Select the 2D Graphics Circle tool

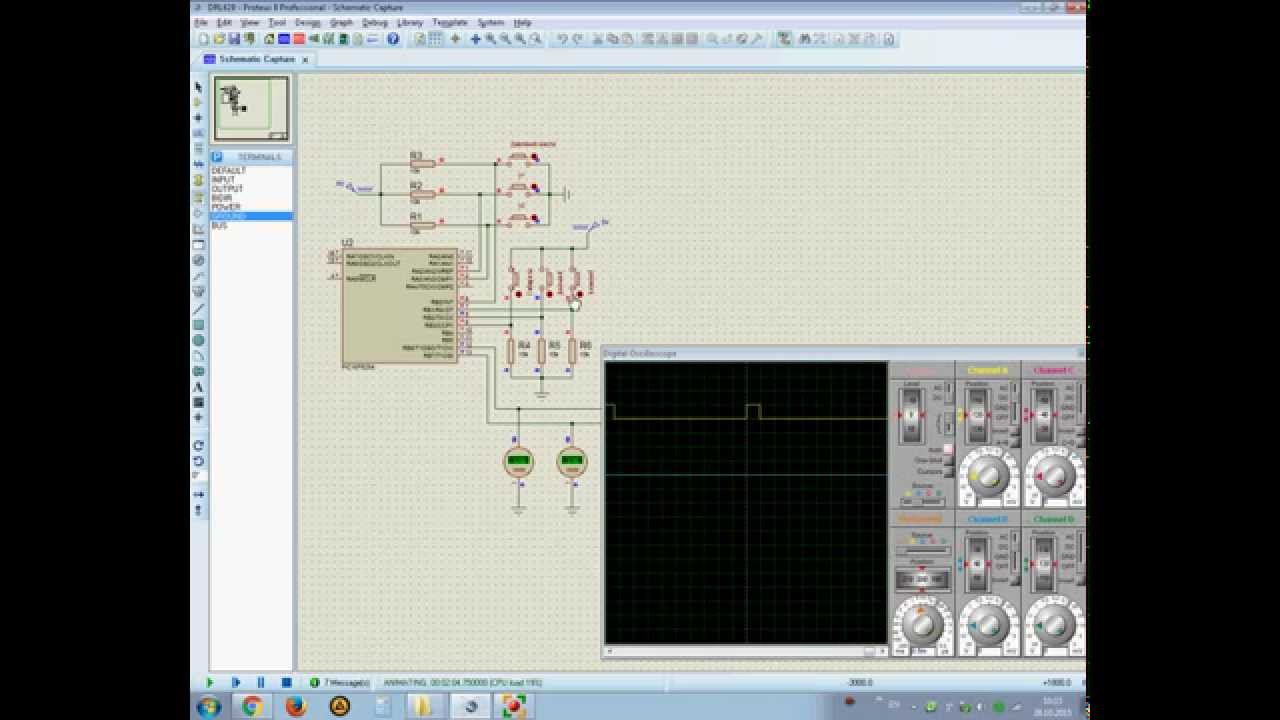198,340
